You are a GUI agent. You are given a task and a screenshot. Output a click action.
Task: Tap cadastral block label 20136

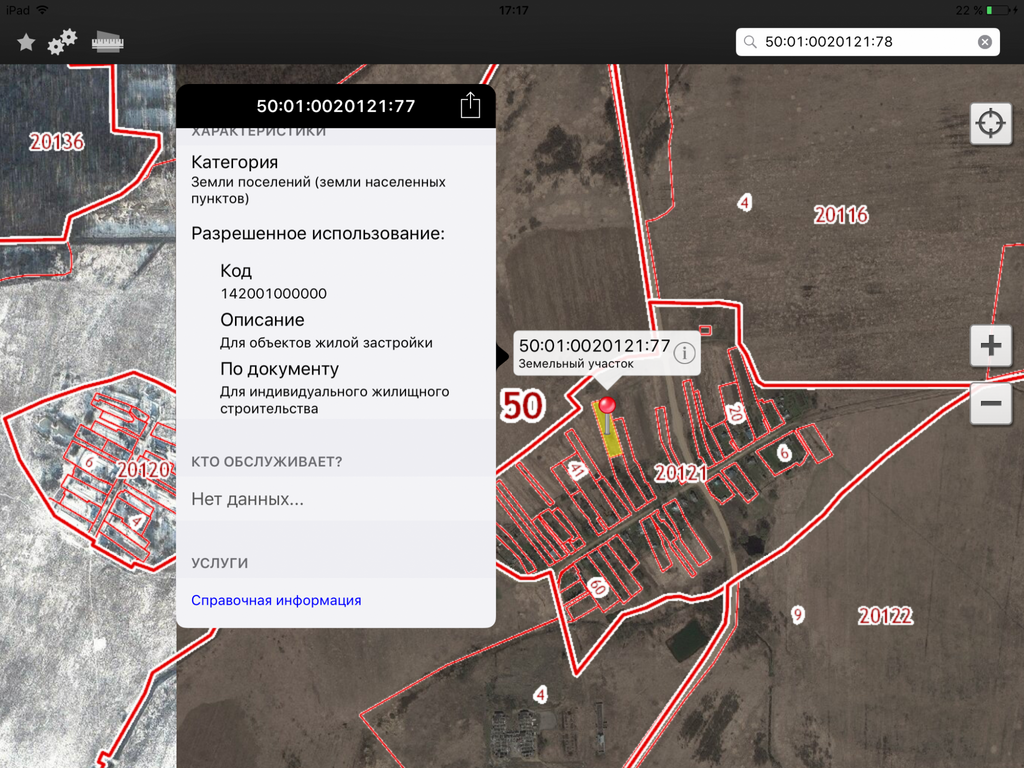[56, 141]
